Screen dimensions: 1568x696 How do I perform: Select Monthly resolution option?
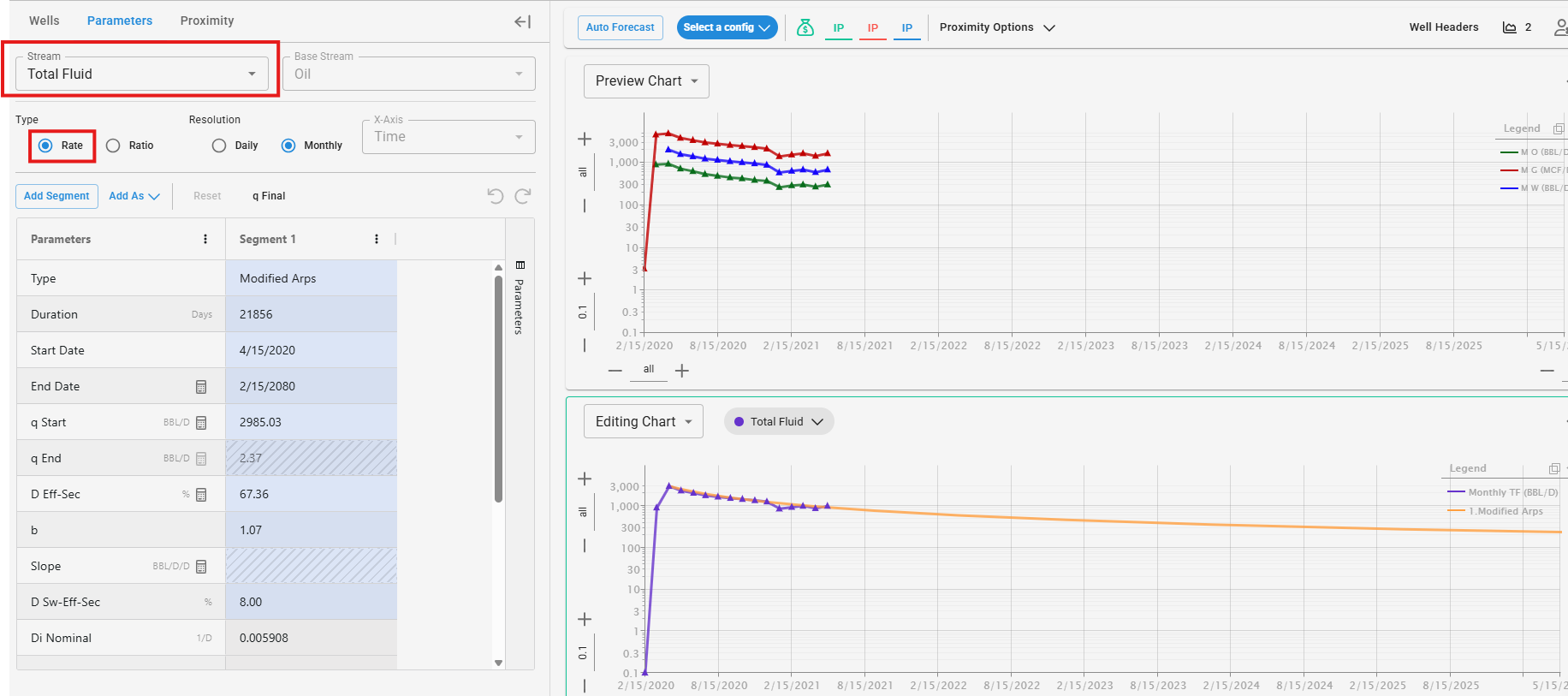point(288,146)
